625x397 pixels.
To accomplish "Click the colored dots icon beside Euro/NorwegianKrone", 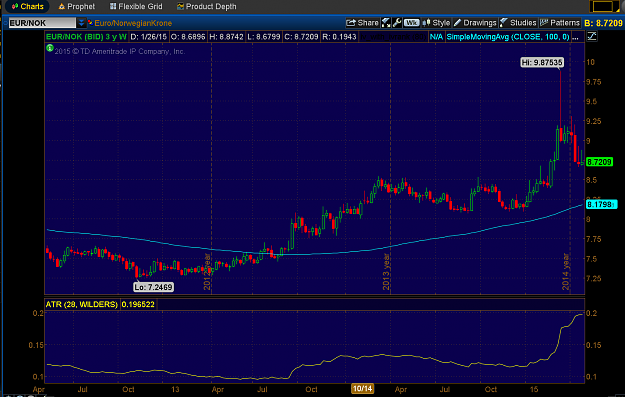I will [90, 23].
